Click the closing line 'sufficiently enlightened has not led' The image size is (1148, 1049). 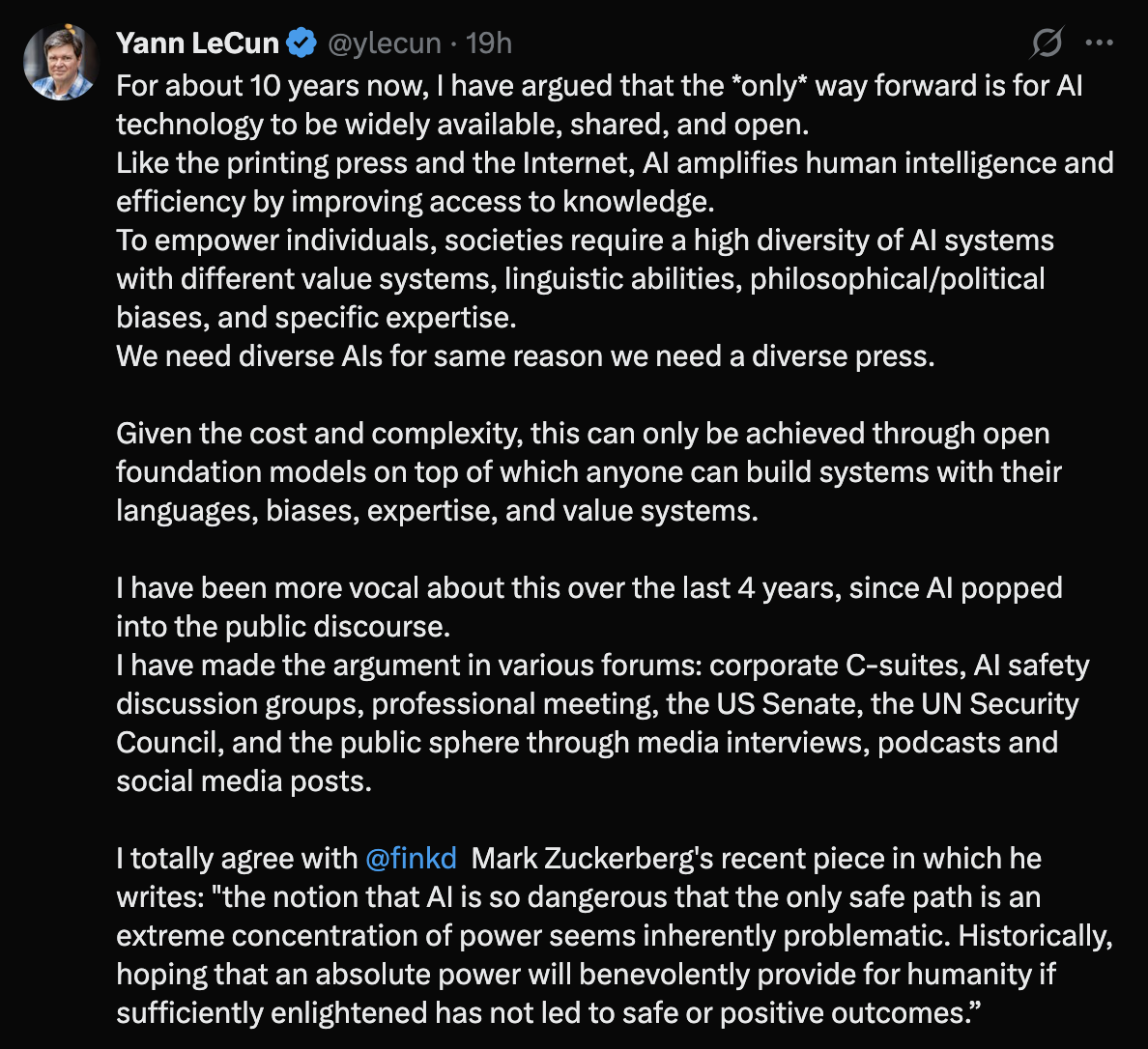pos(548,1013)
